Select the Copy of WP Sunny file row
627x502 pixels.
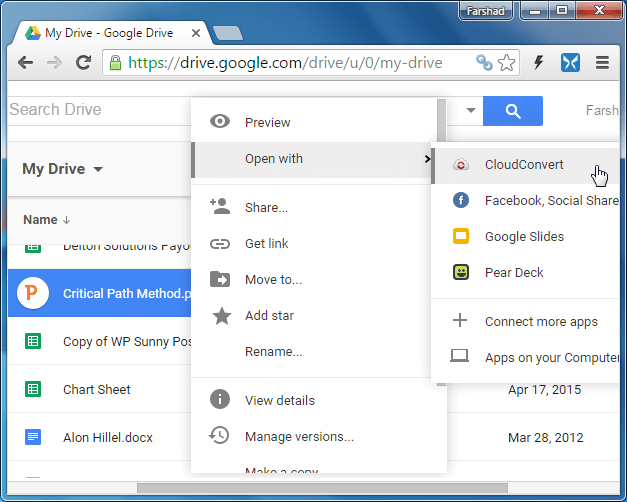click(x=100, y=341)
